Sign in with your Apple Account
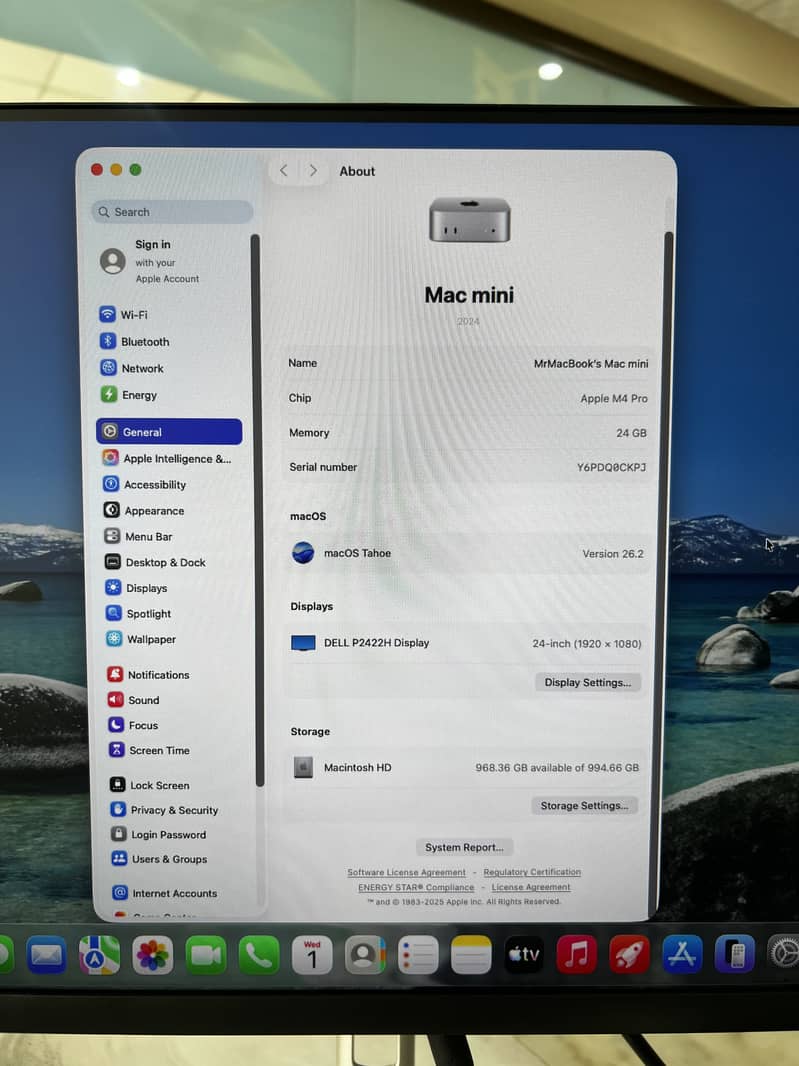Image resolution: width=799 pixels, height=1066 pixels. click(x=151, y=261)
